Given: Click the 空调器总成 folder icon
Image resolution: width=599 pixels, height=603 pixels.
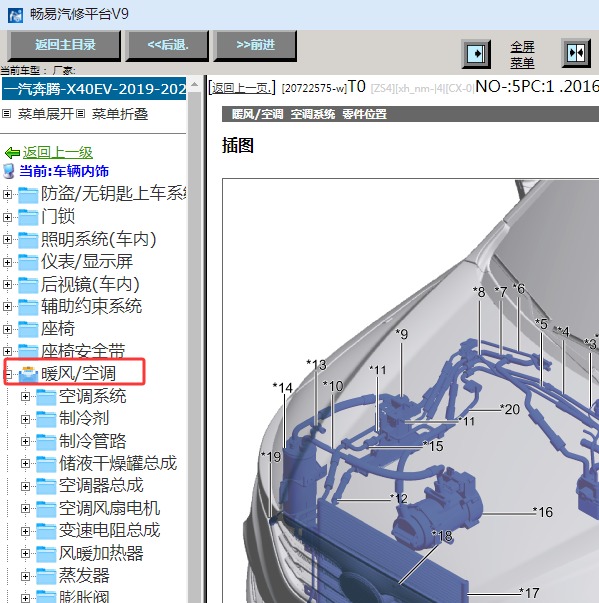Looking at the screenshot, I should tap(46, 486).
